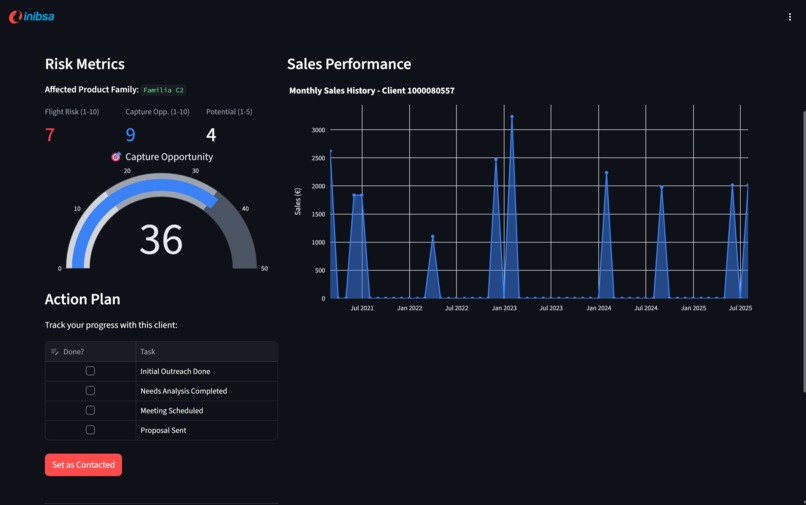Screen dimensions: 806x505
Task: Open the three-dot main menu
Action: pyautogui.click(x=790, y=17)
